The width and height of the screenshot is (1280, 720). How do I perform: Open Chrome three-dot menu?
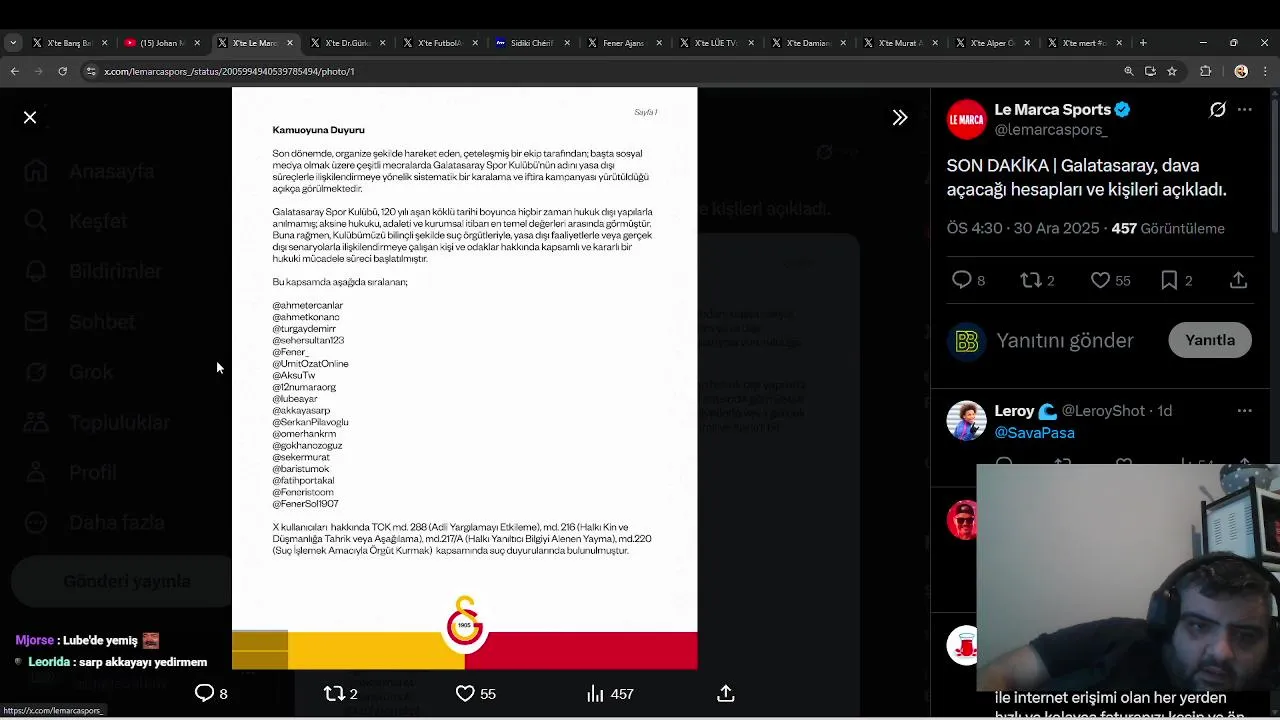tap(1265, 71)
